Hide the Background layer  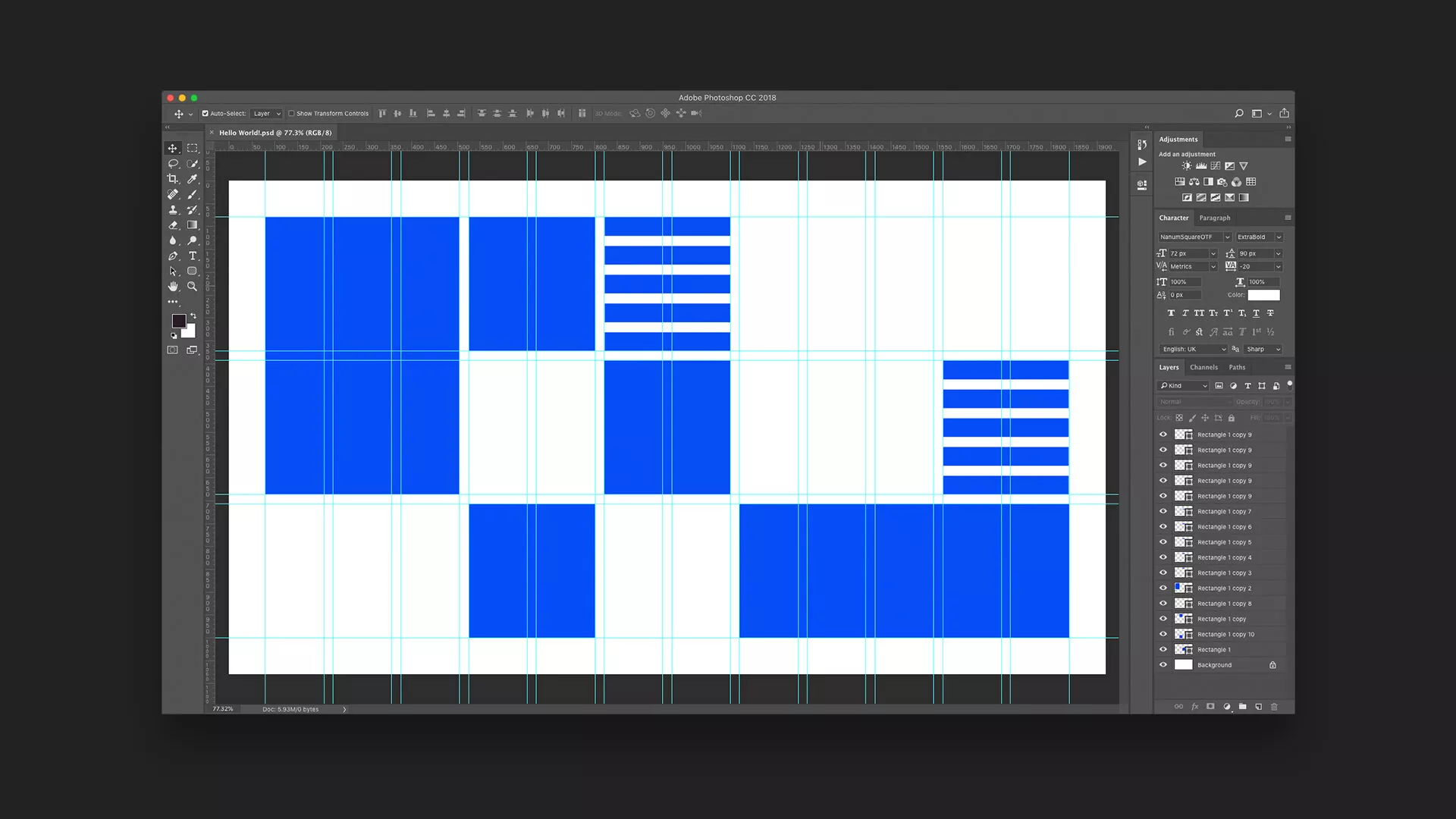pos(1163,665)
